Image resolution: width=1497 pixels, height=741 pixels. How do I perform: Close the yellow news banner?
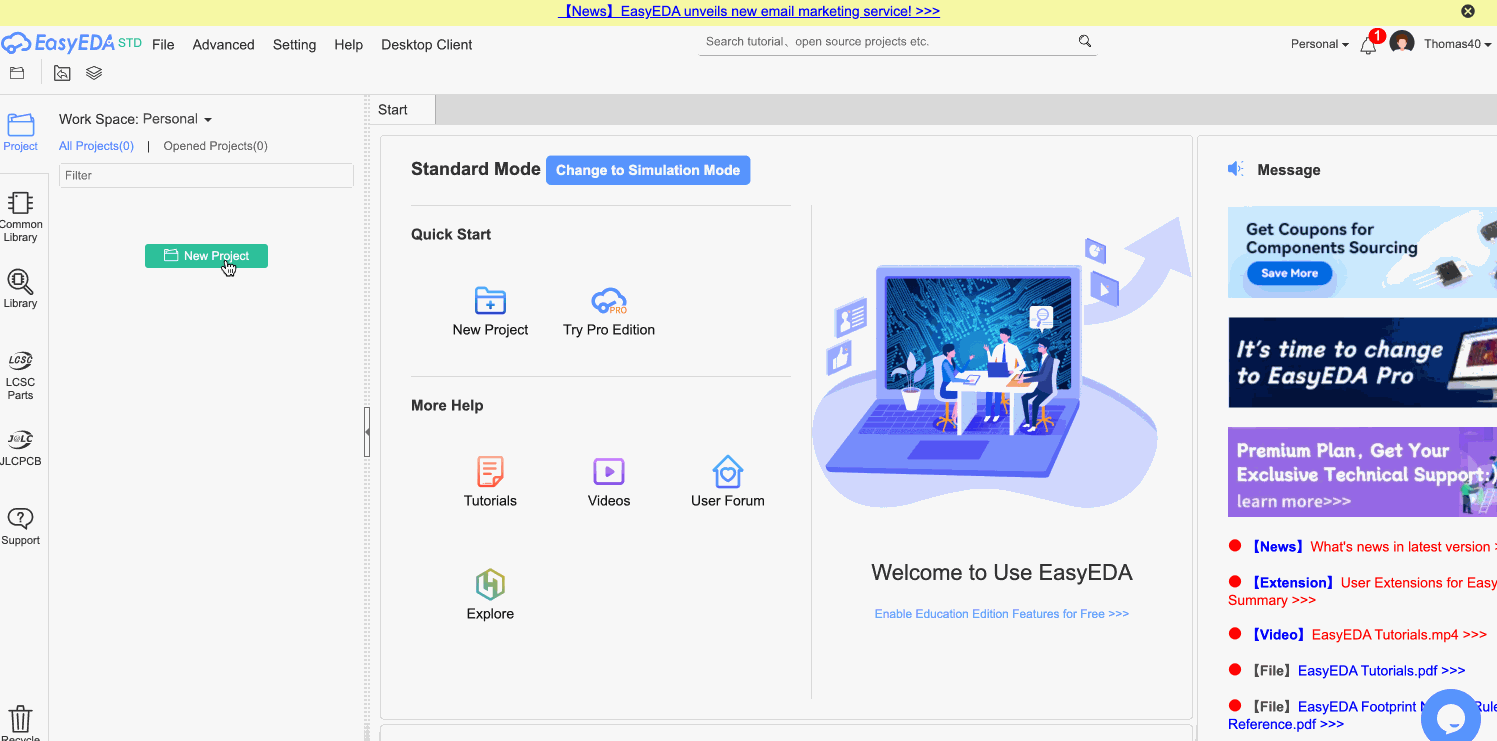(x=1468, y=11)
